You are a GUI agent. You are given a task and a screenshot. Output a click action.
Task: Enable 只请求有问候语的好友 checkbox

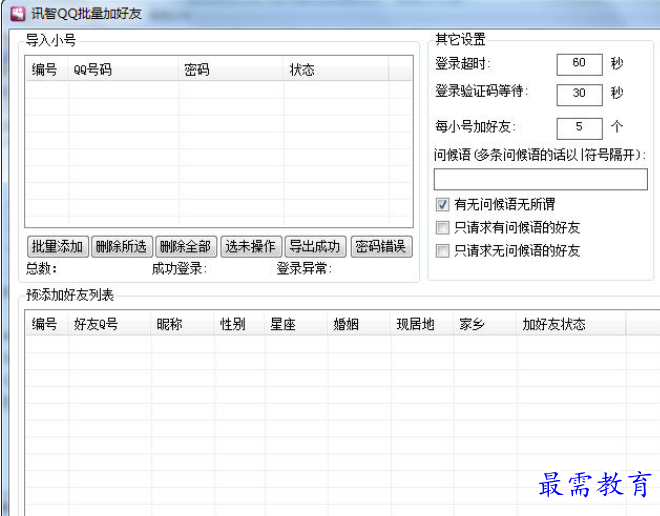coord(442,228)
